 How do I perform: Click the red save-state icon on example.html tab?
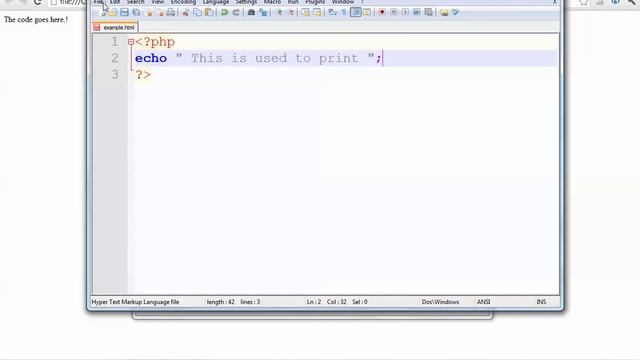click(x=97, y=27)
